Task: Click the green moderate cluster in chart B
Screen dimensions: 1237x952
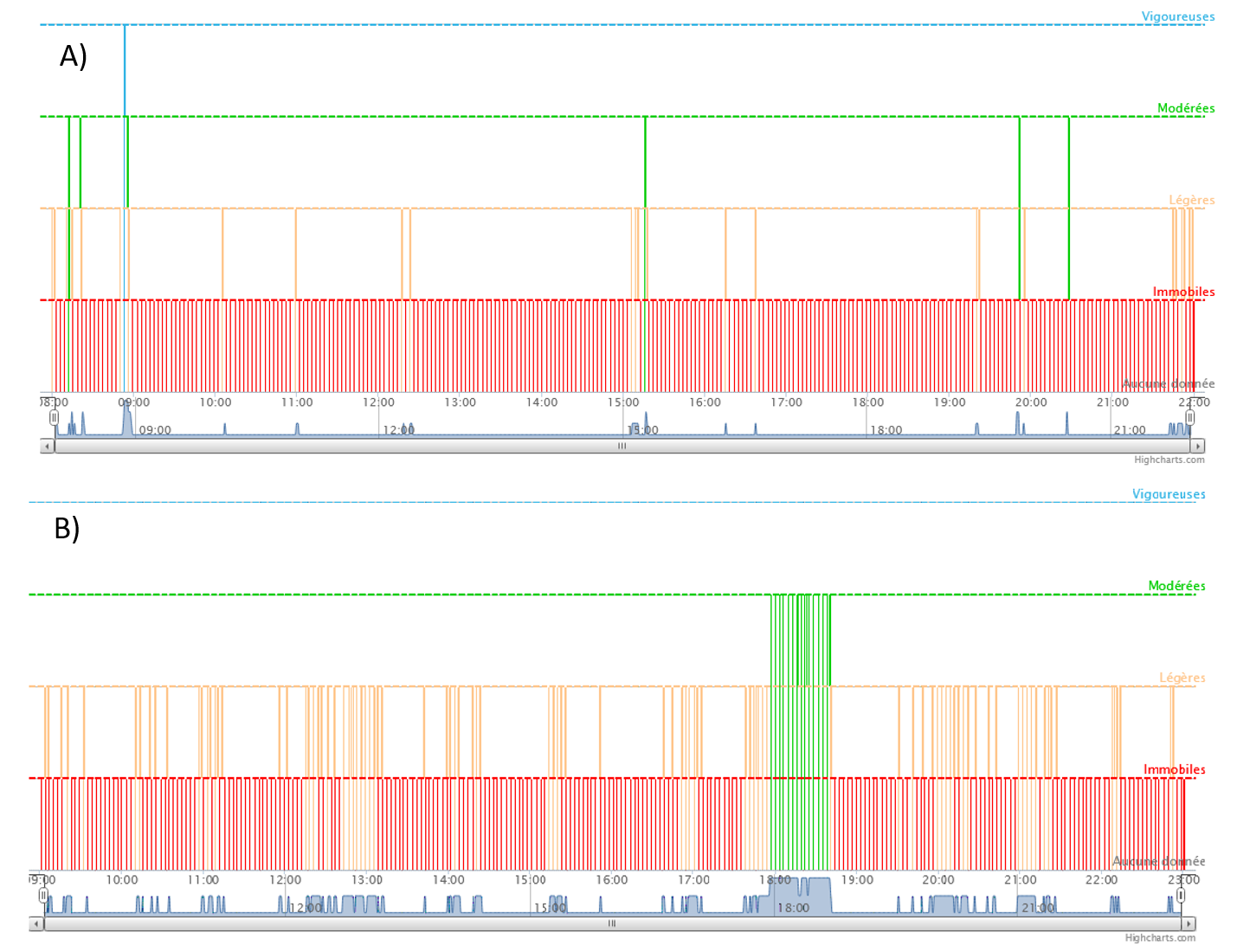Action: click(800, 640)
